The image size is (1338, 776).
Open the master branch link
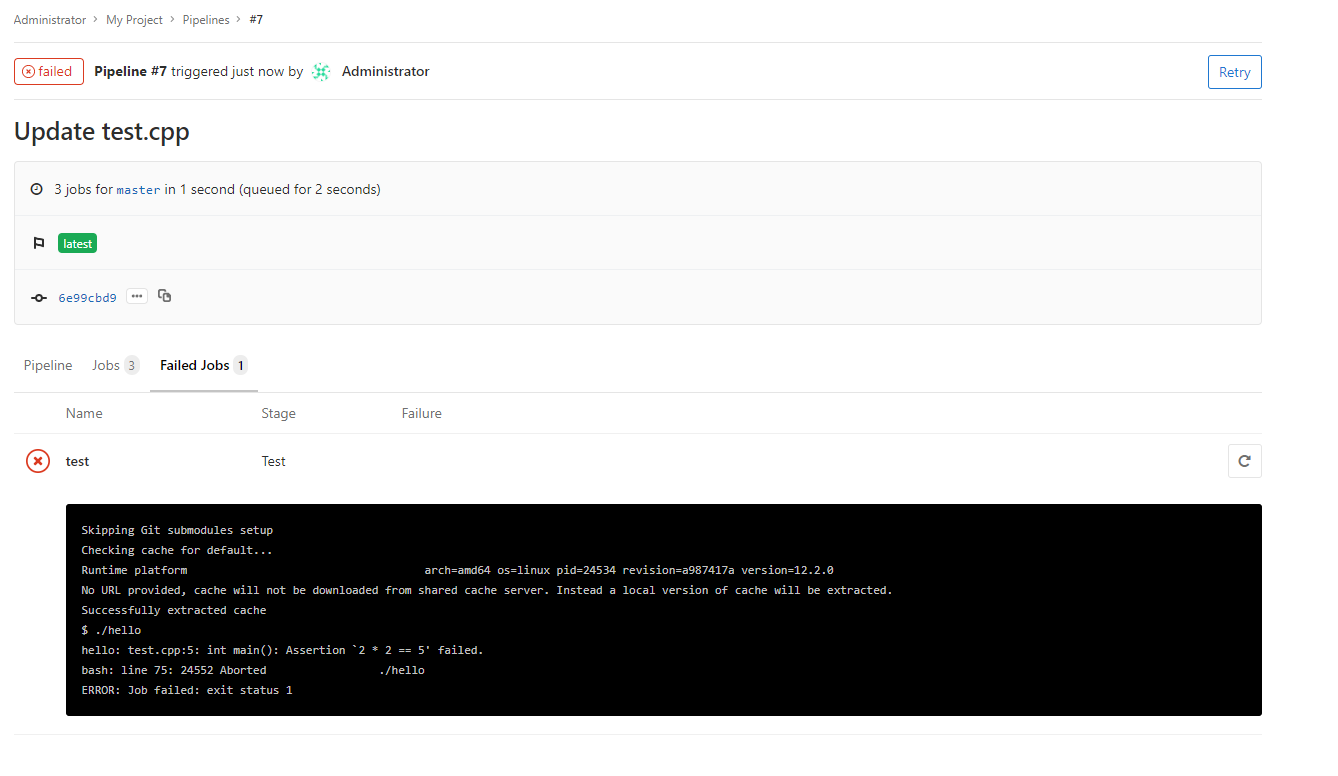click(138, 188)
